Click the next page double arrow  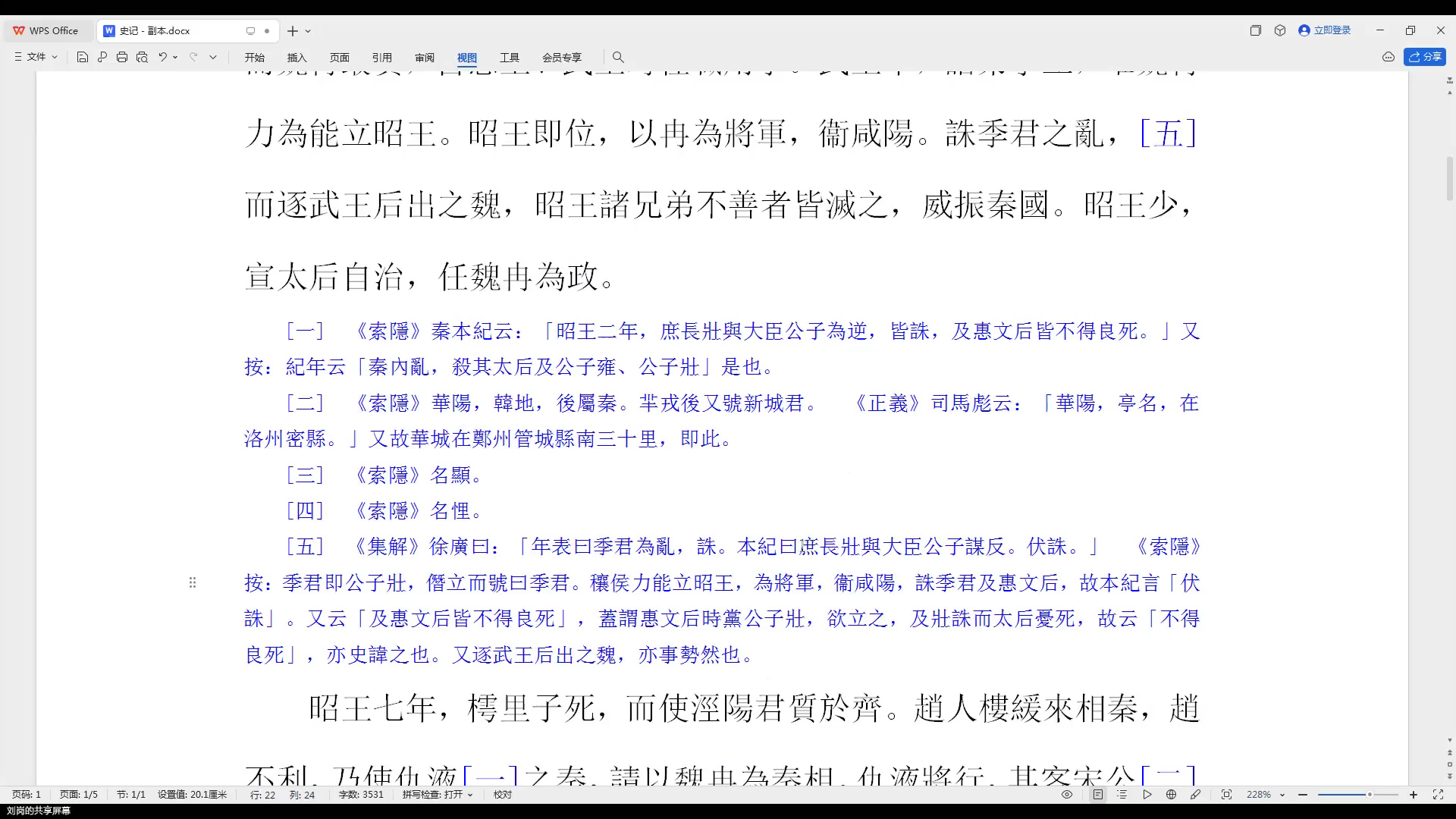click(1450, 777)
